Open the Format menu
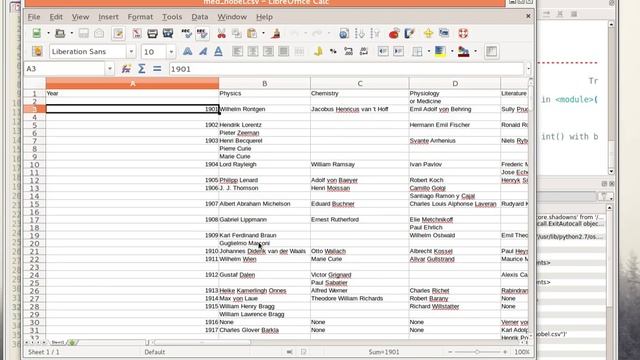640x360 pixels. coord(140,17)
